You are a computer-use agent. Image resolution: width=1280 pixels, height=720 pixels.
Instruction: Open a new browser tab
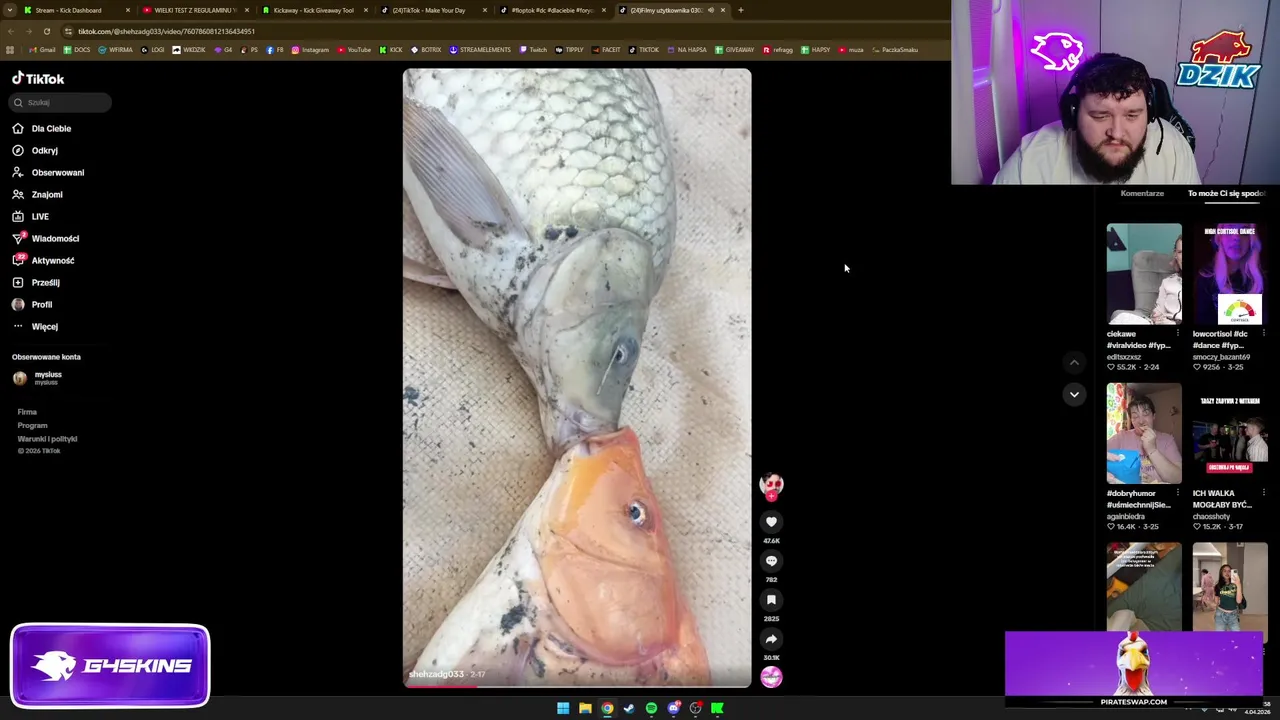coord(740,10)
